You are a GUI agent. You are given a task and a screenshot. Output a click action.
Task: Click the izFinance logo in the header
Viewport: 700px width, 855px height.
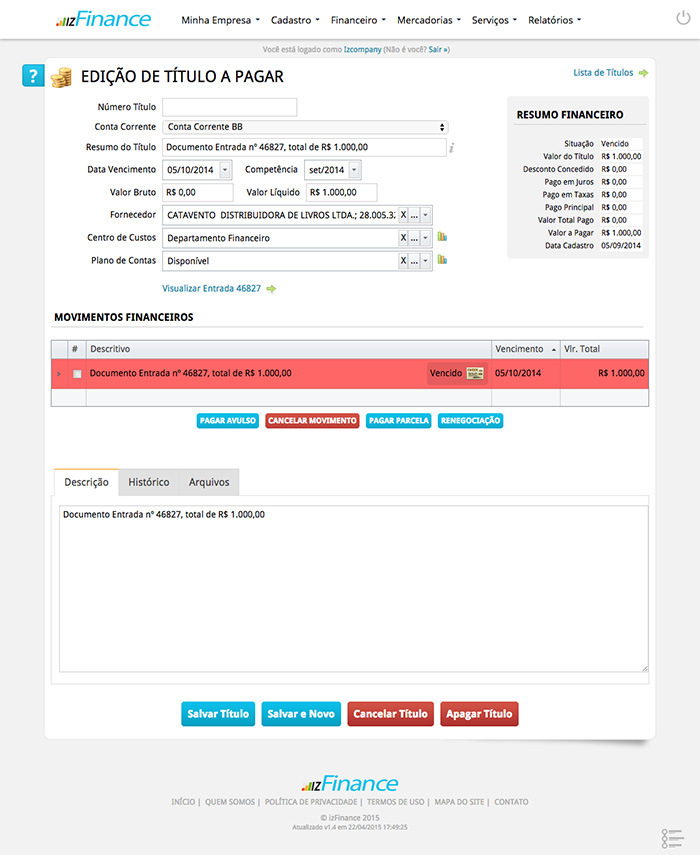103,19
